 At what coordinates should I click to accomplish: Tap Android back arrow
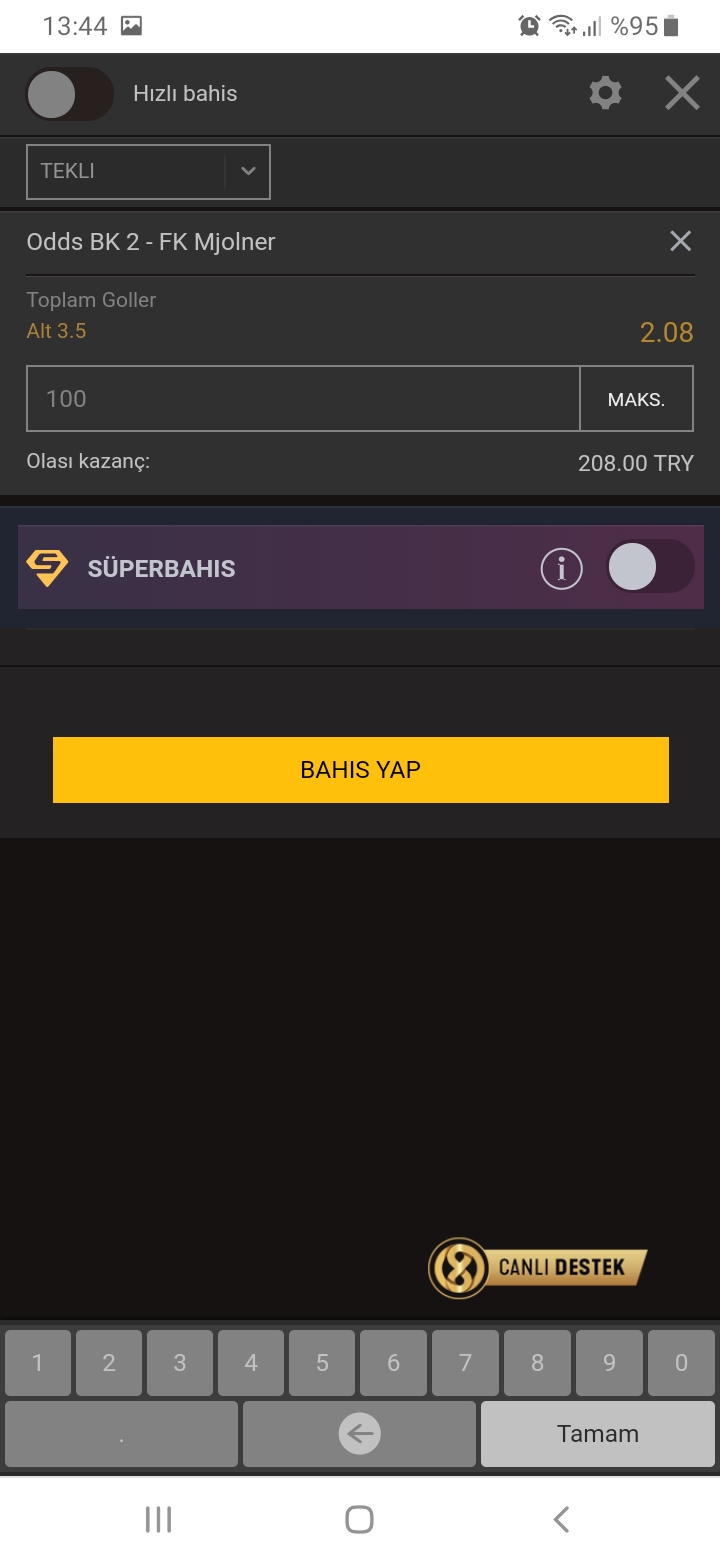(561, 1519)
